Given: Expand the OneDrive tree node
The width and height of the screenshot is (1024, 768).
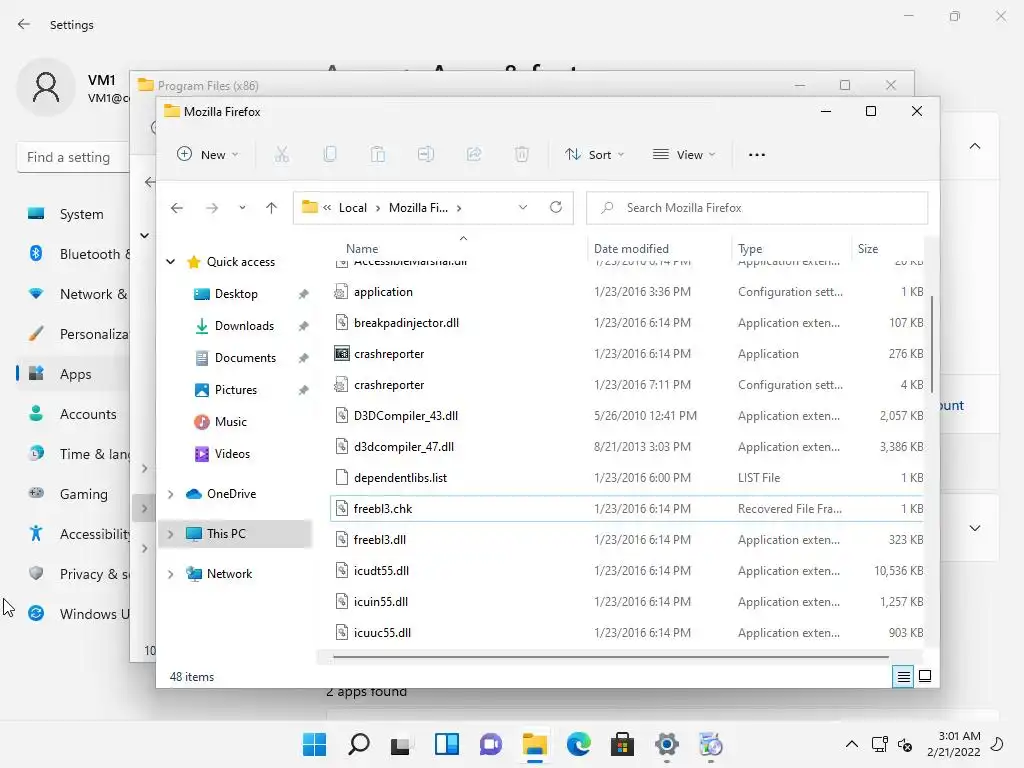Looking at the screenshot, I should coord(170,494).
